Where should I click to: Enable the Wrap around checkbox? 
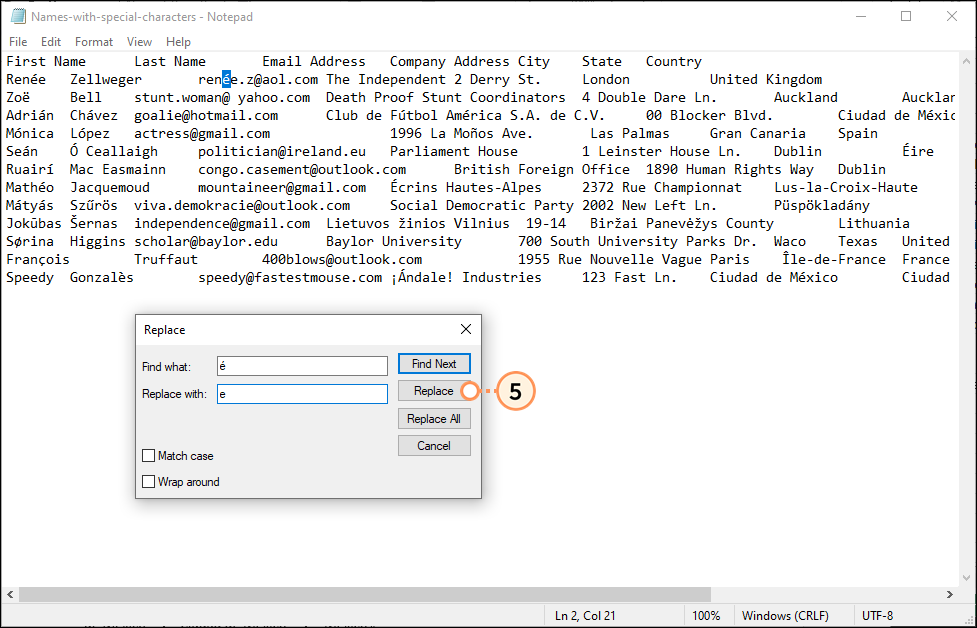click(x=148, y=482)
